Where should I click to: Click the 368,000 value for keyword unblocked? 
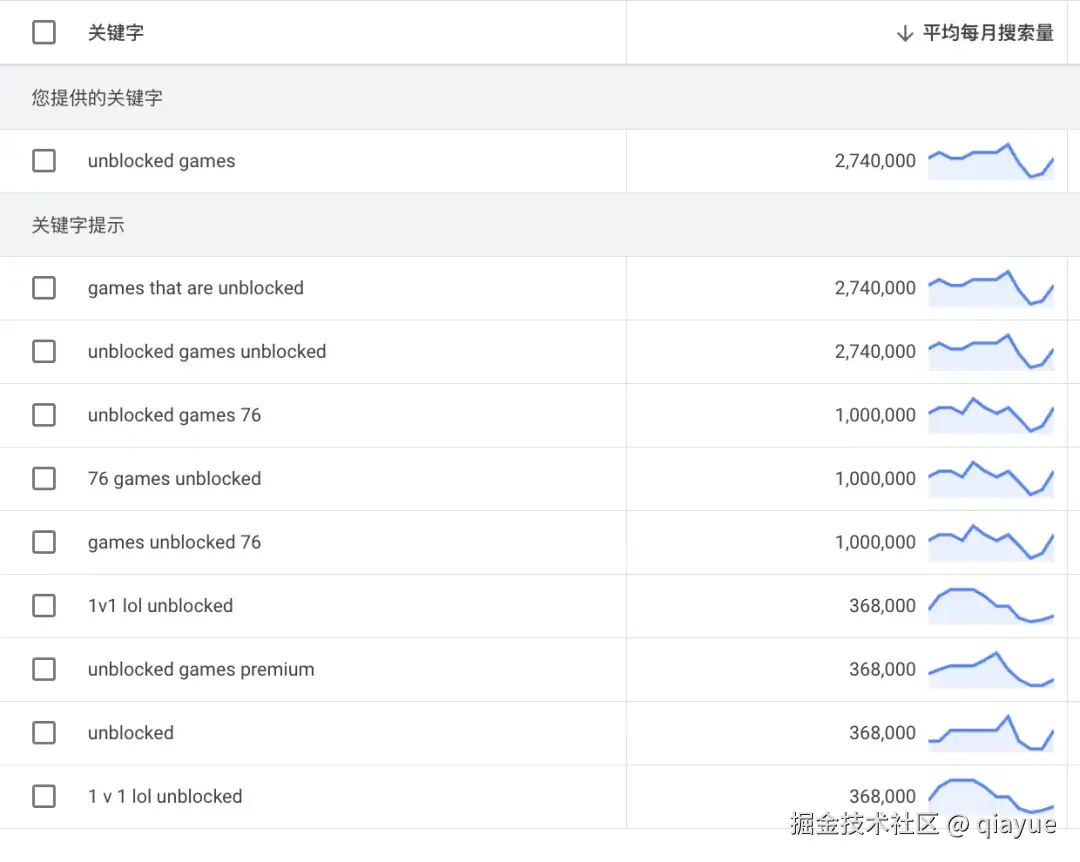(882, 733)
